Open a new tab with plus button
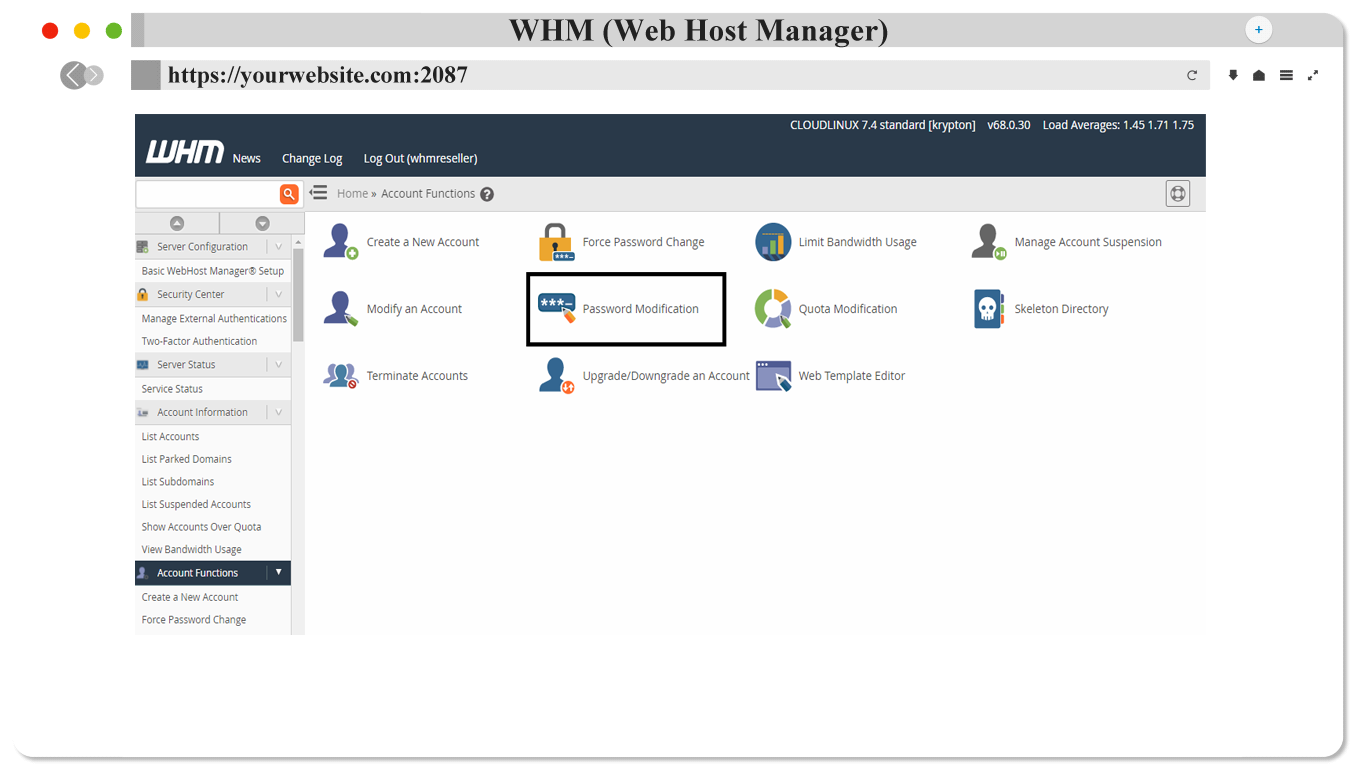This screenshot has height=769, width=1362. tap(1258, 30)
